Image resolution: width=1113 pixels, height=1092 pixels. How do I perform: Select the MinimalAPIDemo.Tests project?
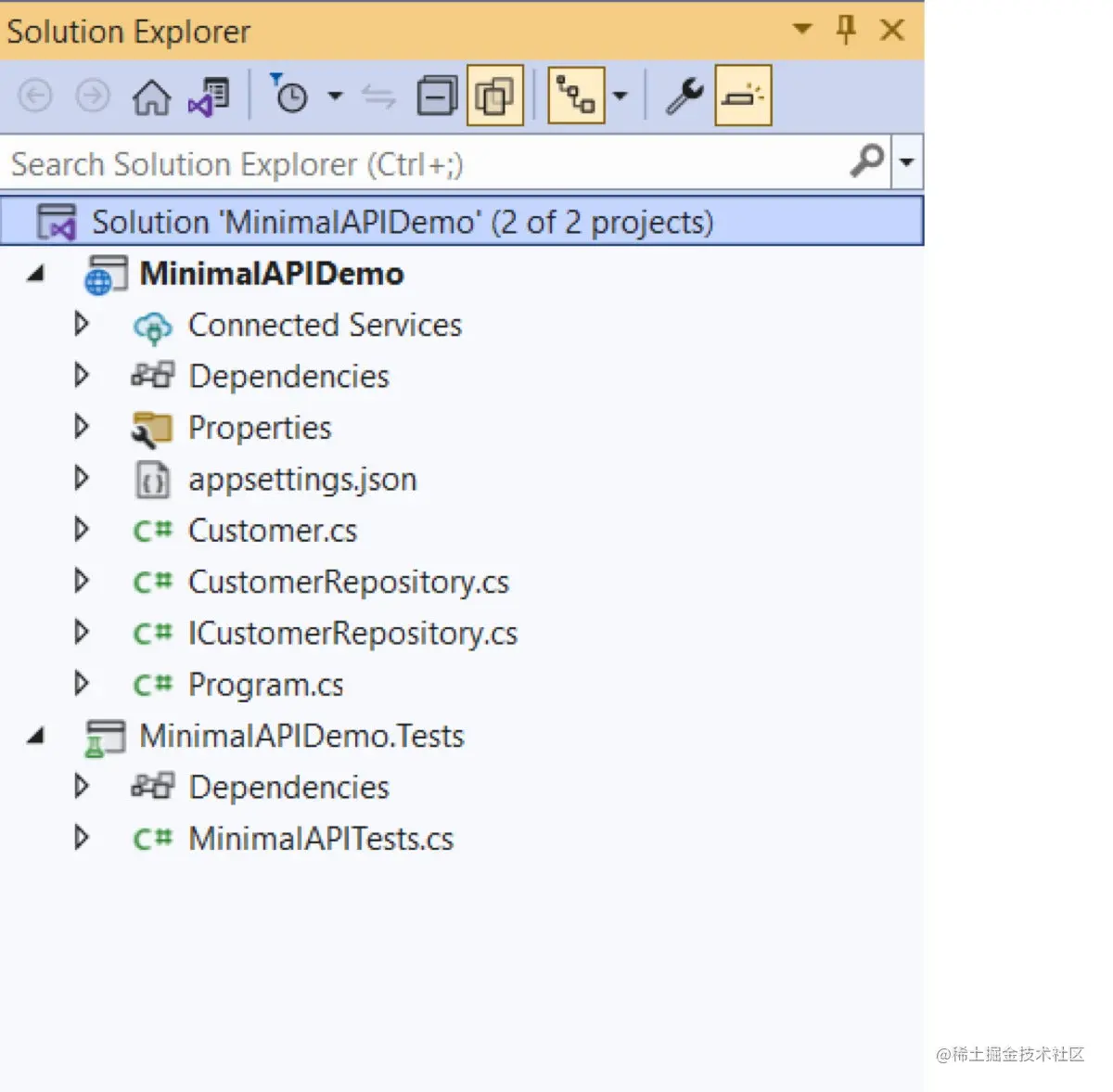tap(301, 736)
